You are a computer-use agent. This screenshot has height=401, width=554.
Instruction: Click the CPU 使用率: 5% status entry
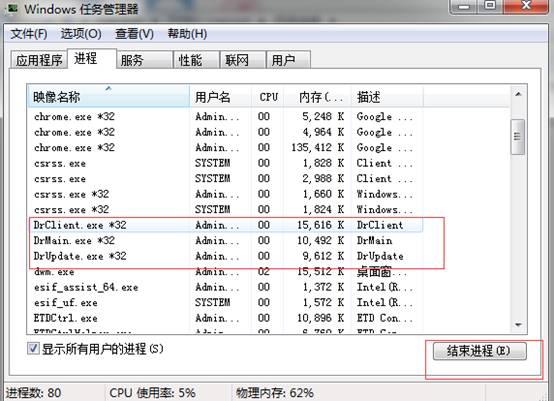click(152, 393)
